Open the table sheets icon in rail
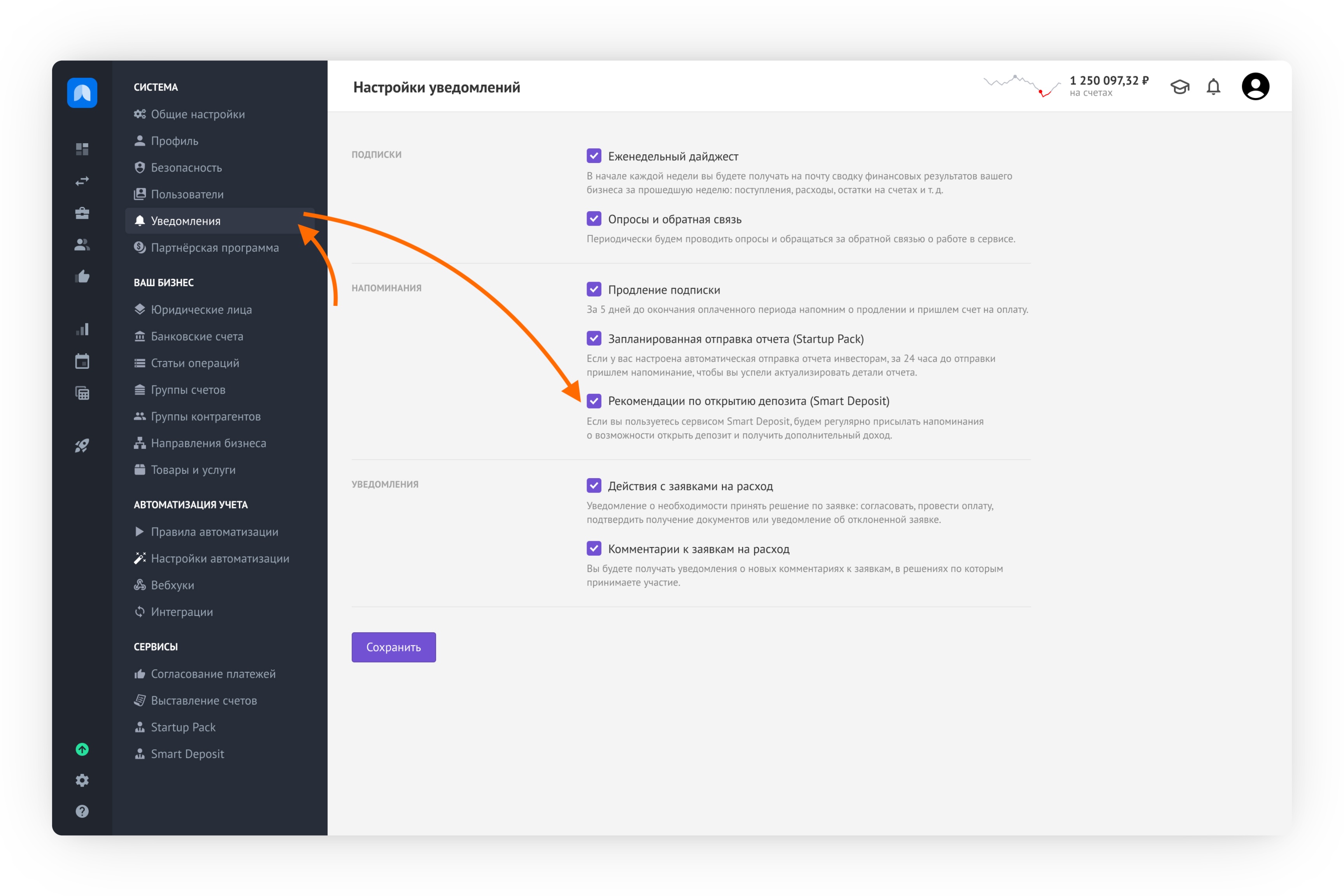This screenshot has height=896, width=1344. pos(82,393)
